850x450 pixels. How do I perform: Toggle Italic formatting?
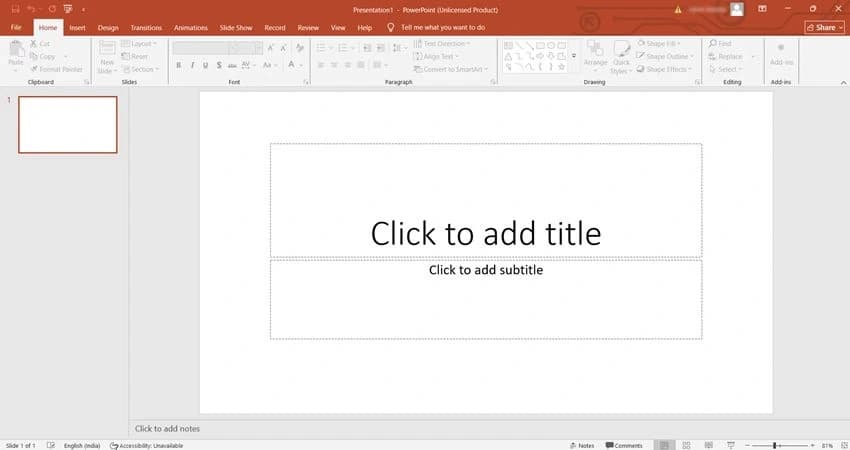(192, 65)
